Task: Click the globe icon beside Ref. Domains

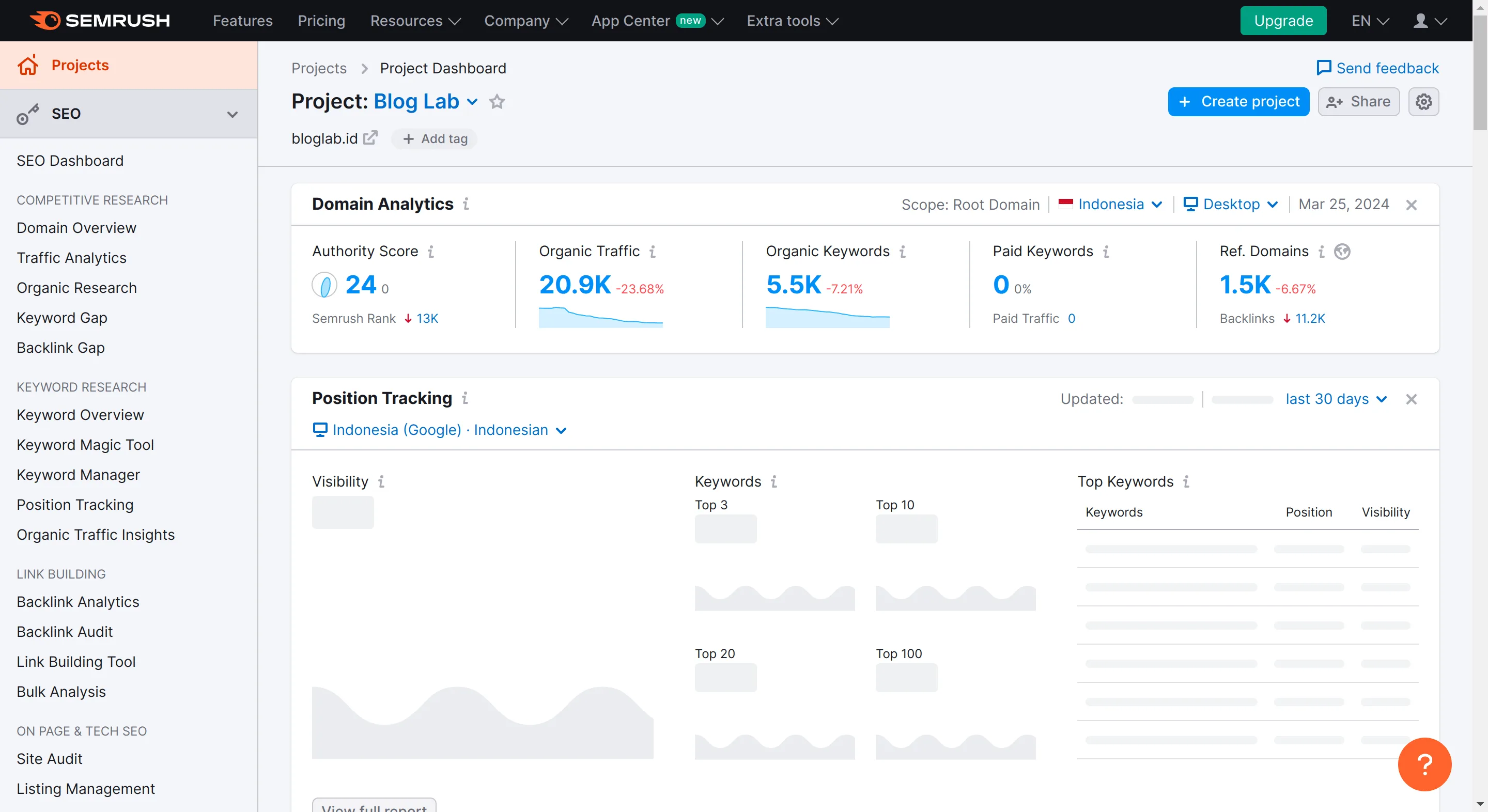Action: (1342, 251)
